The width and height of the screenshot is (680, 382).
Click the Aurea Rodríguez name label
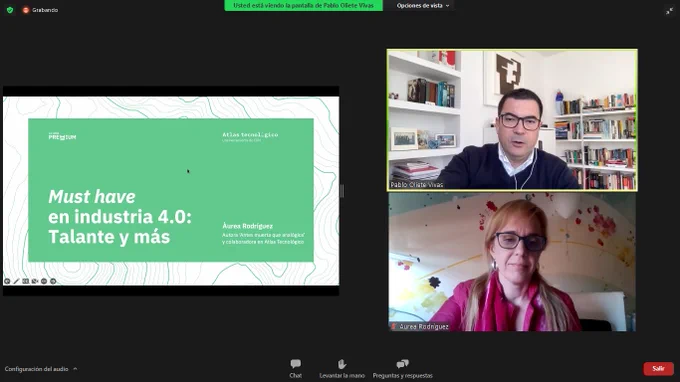point(424,326)
